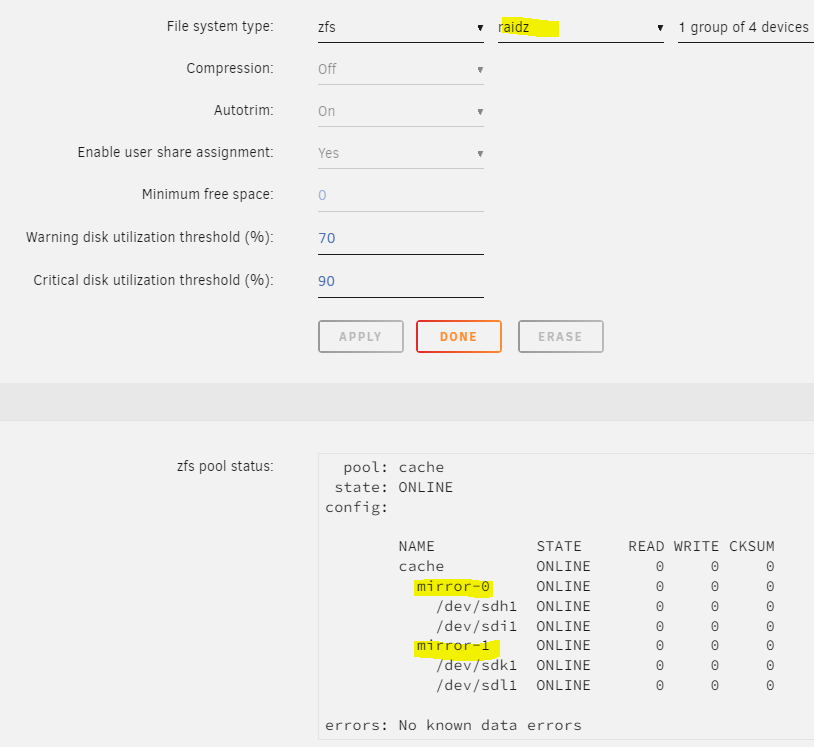The width and height of the screenshot is (814, 747).
Task: Click the 'state: ONLINE' line
Action: pyautogui.click(x=394, y=487)
